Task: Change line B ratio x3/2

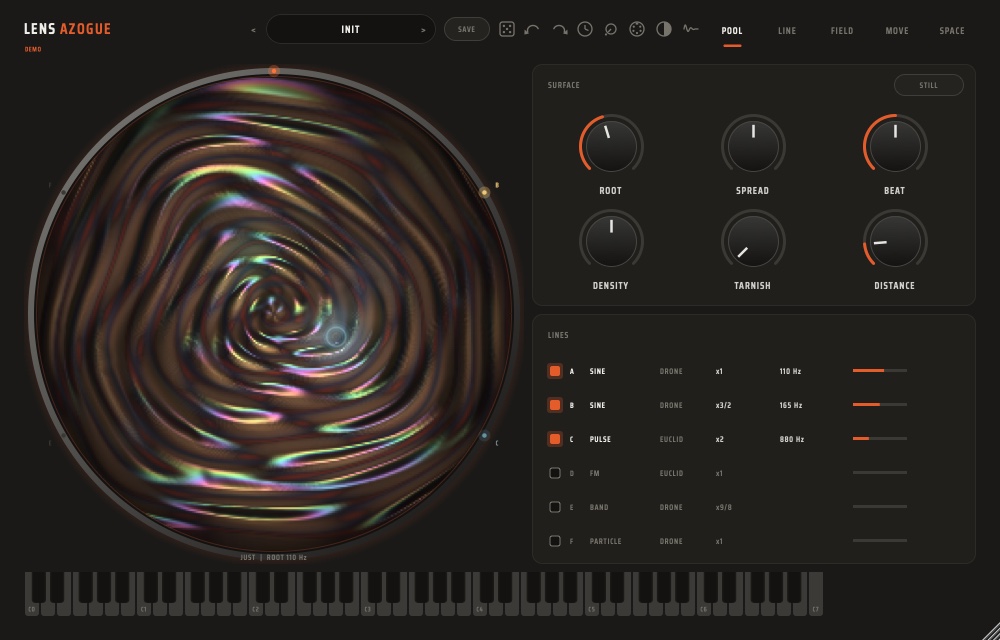Action: coord(723,405)
